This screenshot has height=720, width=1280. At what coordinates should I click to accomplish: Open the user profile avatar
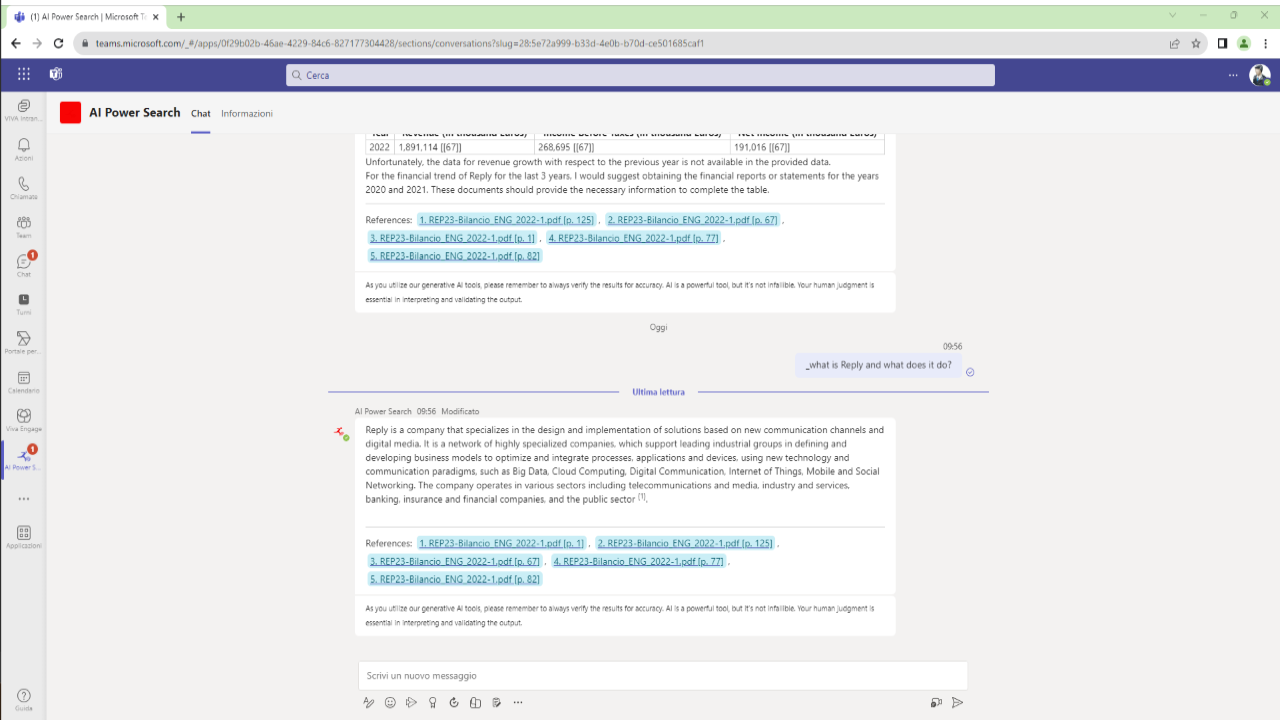[x=1260, y=75]
